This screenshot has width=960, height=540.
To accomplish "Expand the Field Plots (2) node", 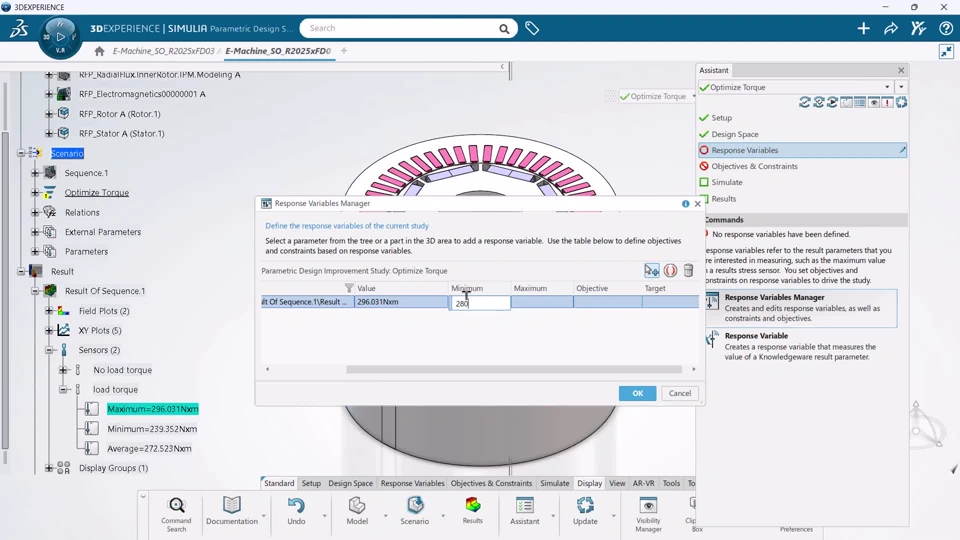I will pyautogui.click(x=50, y=311).
